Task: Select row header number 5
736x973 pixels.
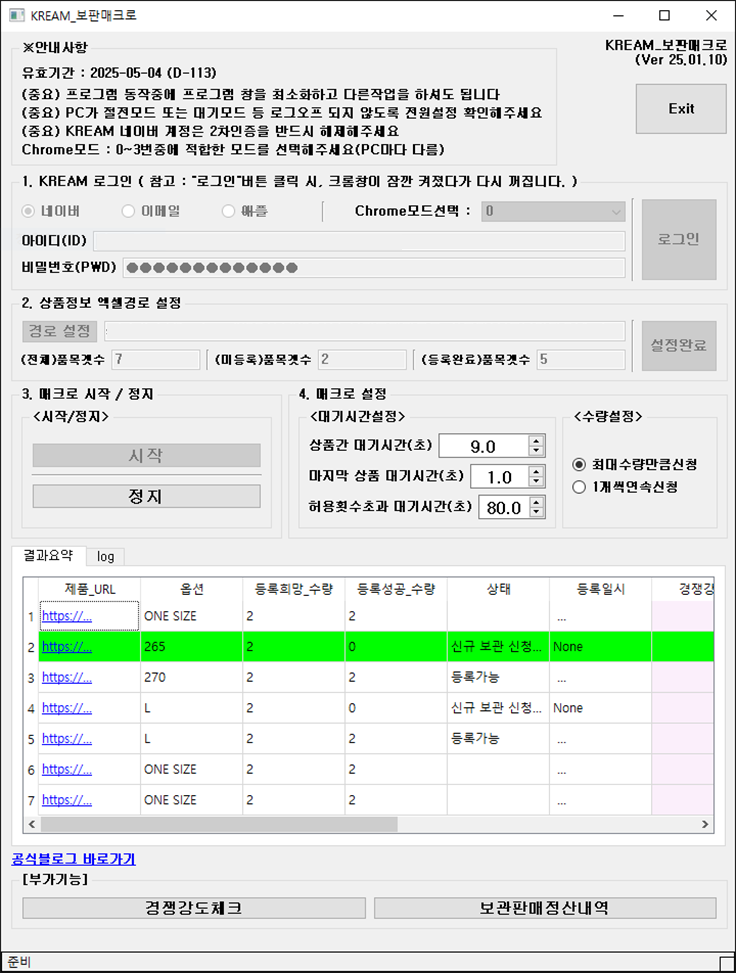Action: [x=31, y=739]
